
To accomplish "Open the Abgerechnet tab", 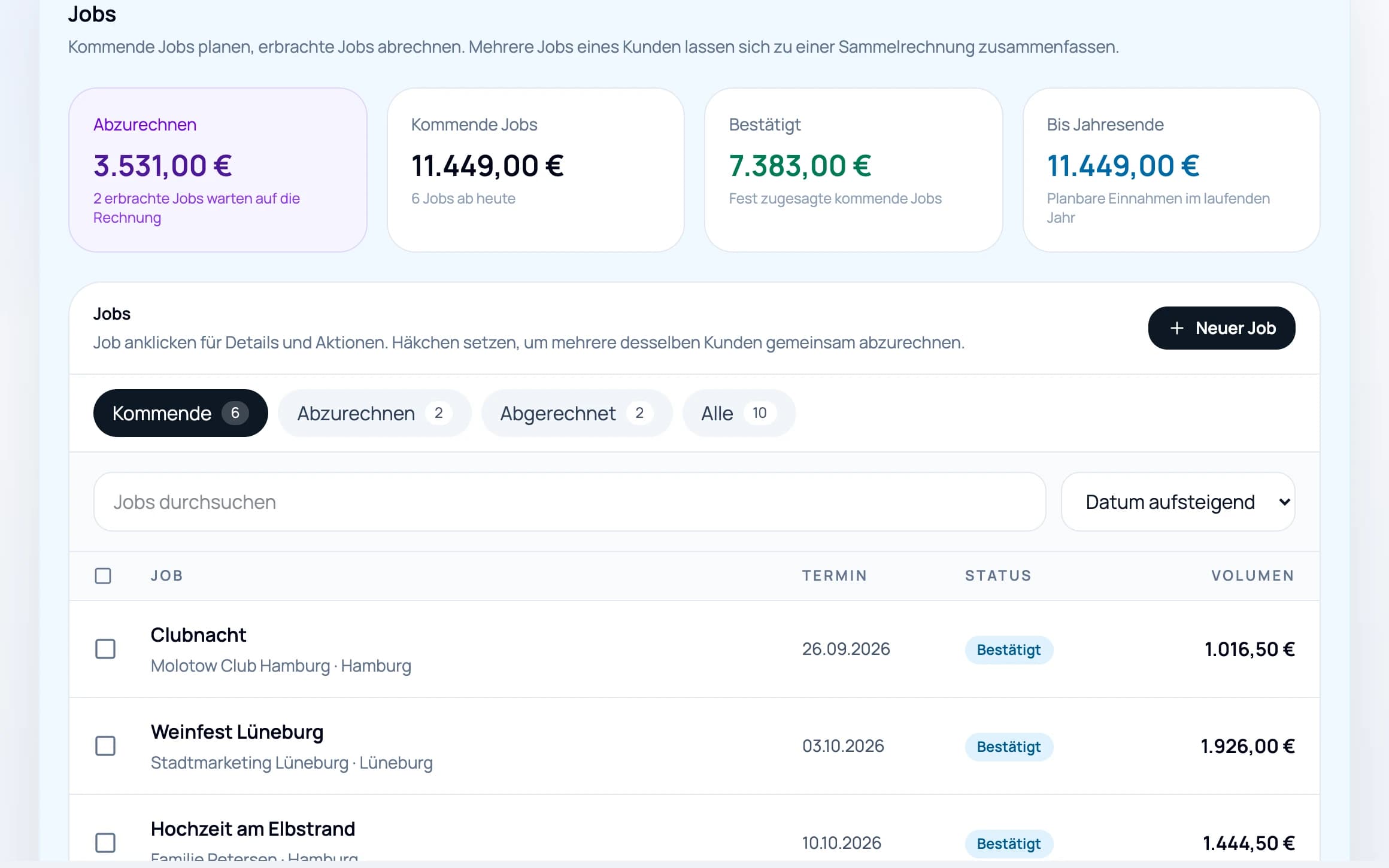I will coord(577,413).
